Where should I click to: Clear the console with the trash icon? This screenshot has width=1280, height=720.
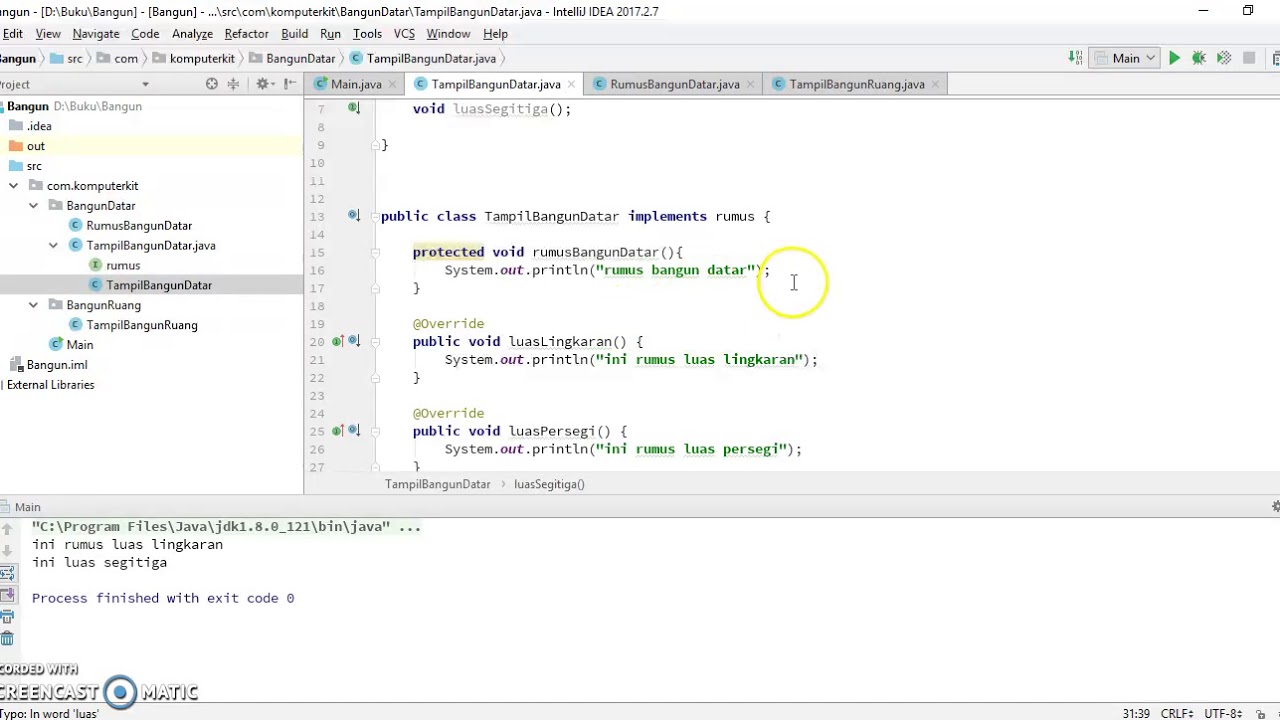click(x=7, y=639)
